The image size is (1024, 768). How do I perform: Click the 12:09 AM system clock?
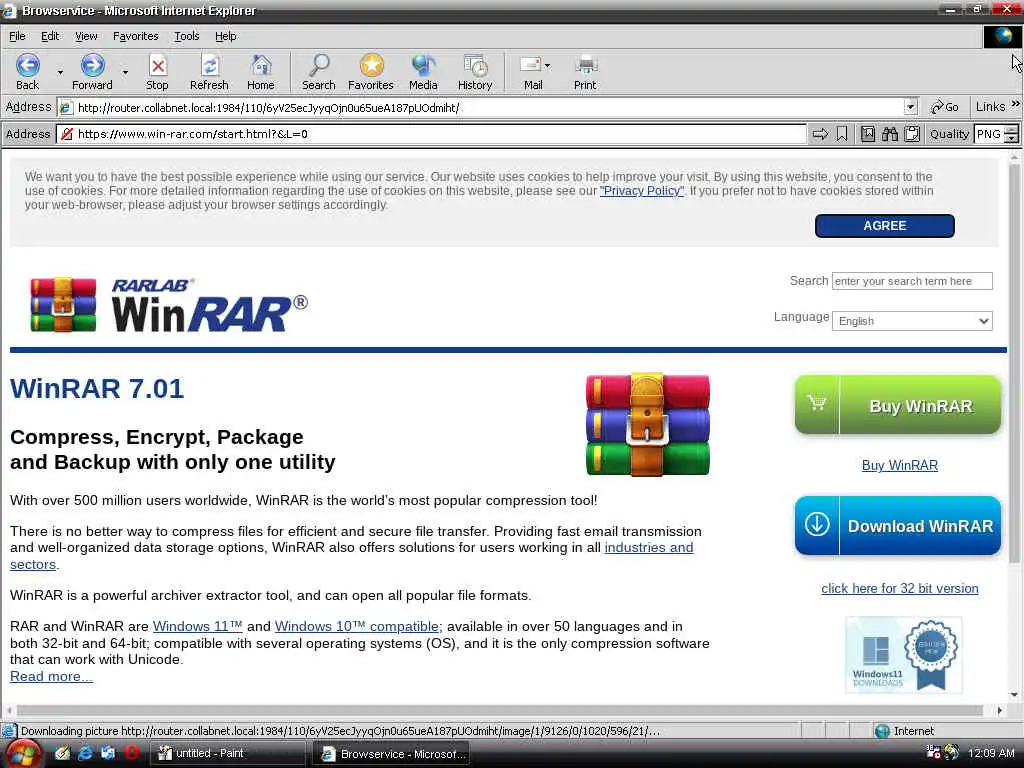tap(991, 753)
